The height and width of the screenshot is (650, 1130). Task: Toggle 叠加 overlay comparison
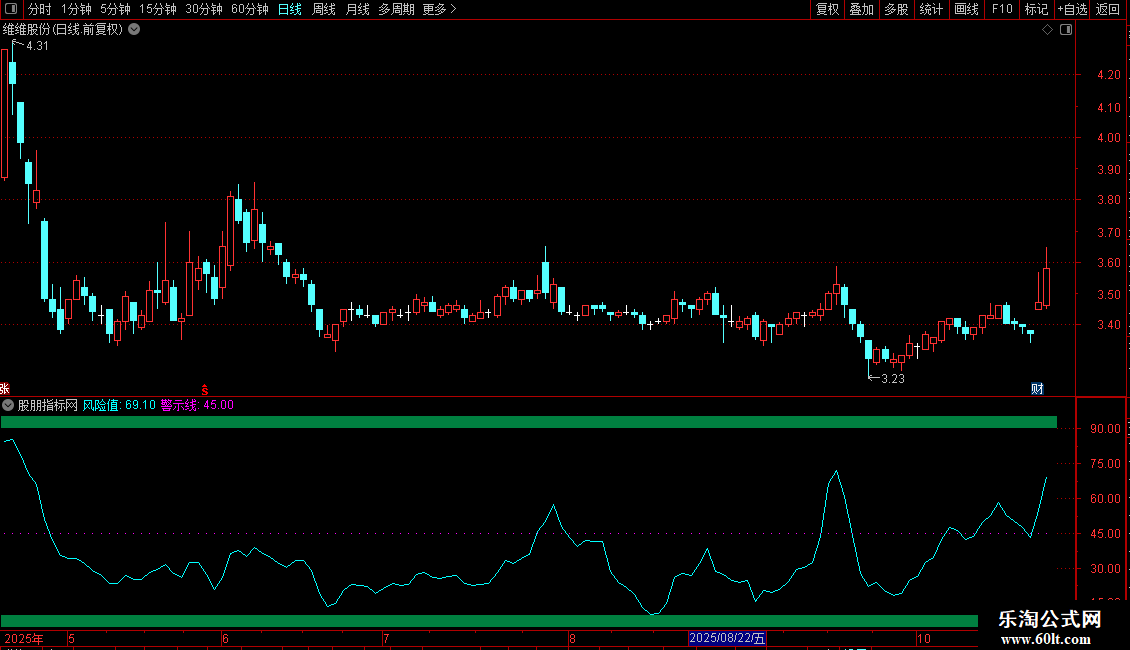tap(861, 9)
